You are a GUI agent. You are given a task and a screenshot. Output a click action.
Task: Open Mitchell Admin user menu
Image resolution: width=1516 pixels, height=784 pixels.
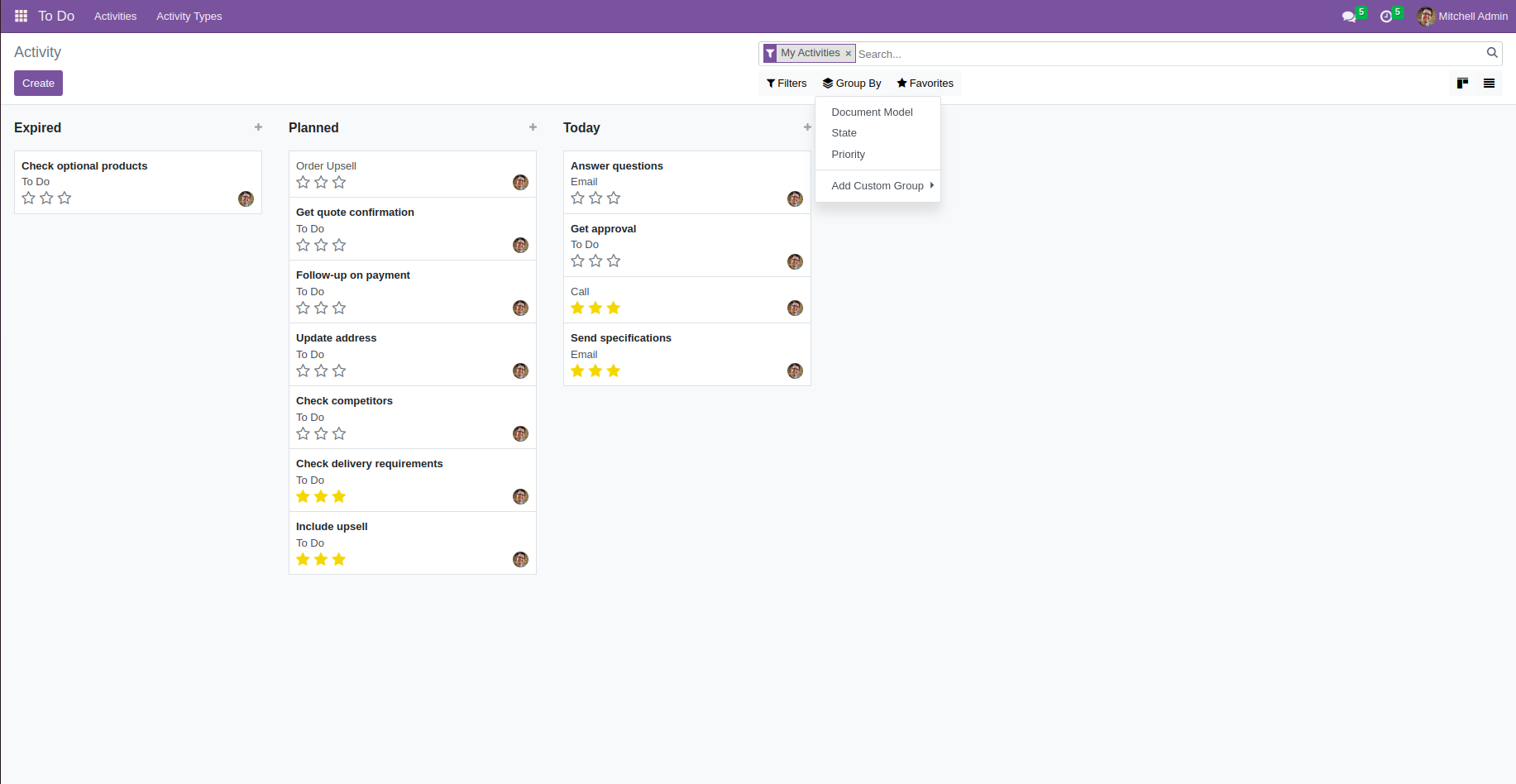click(x=1463, y=17)
